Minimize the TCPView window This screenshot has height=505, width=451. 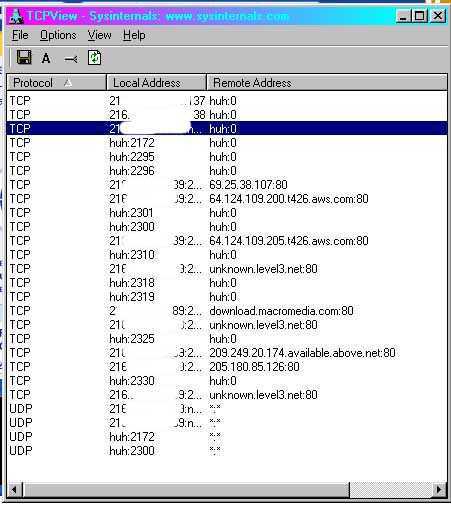[403, 16]
